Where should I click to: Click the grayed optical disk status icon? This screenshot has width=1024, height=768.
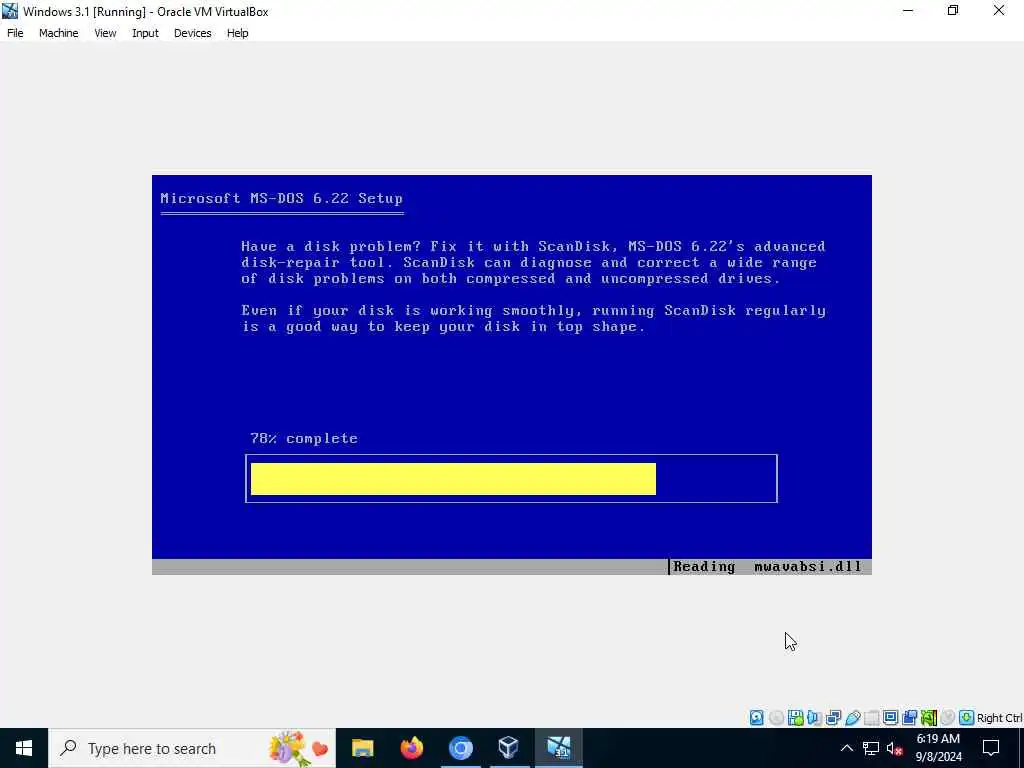776,718
